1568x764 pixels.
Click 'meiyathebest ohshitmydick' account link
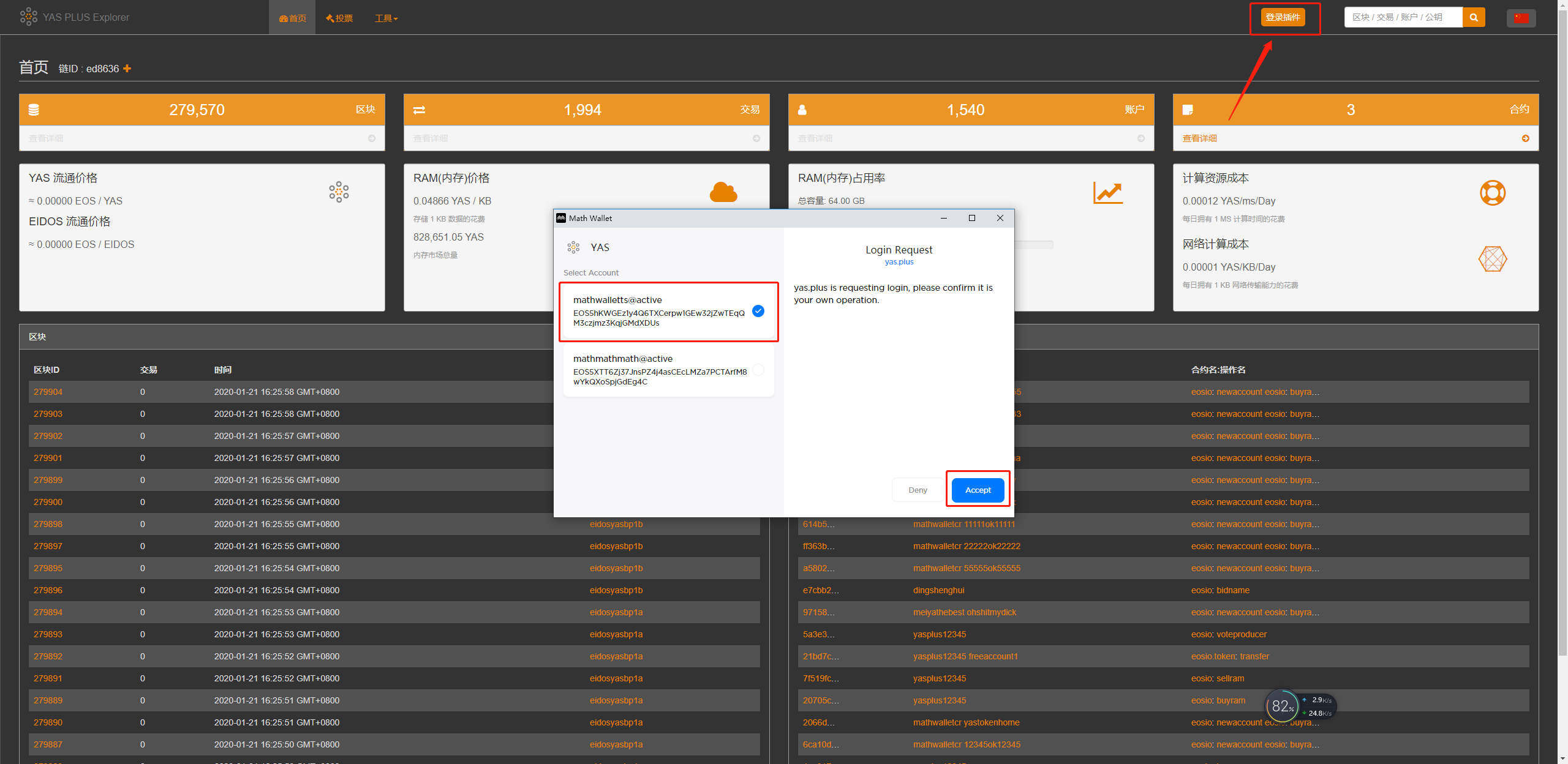click(x=965, y=612)
